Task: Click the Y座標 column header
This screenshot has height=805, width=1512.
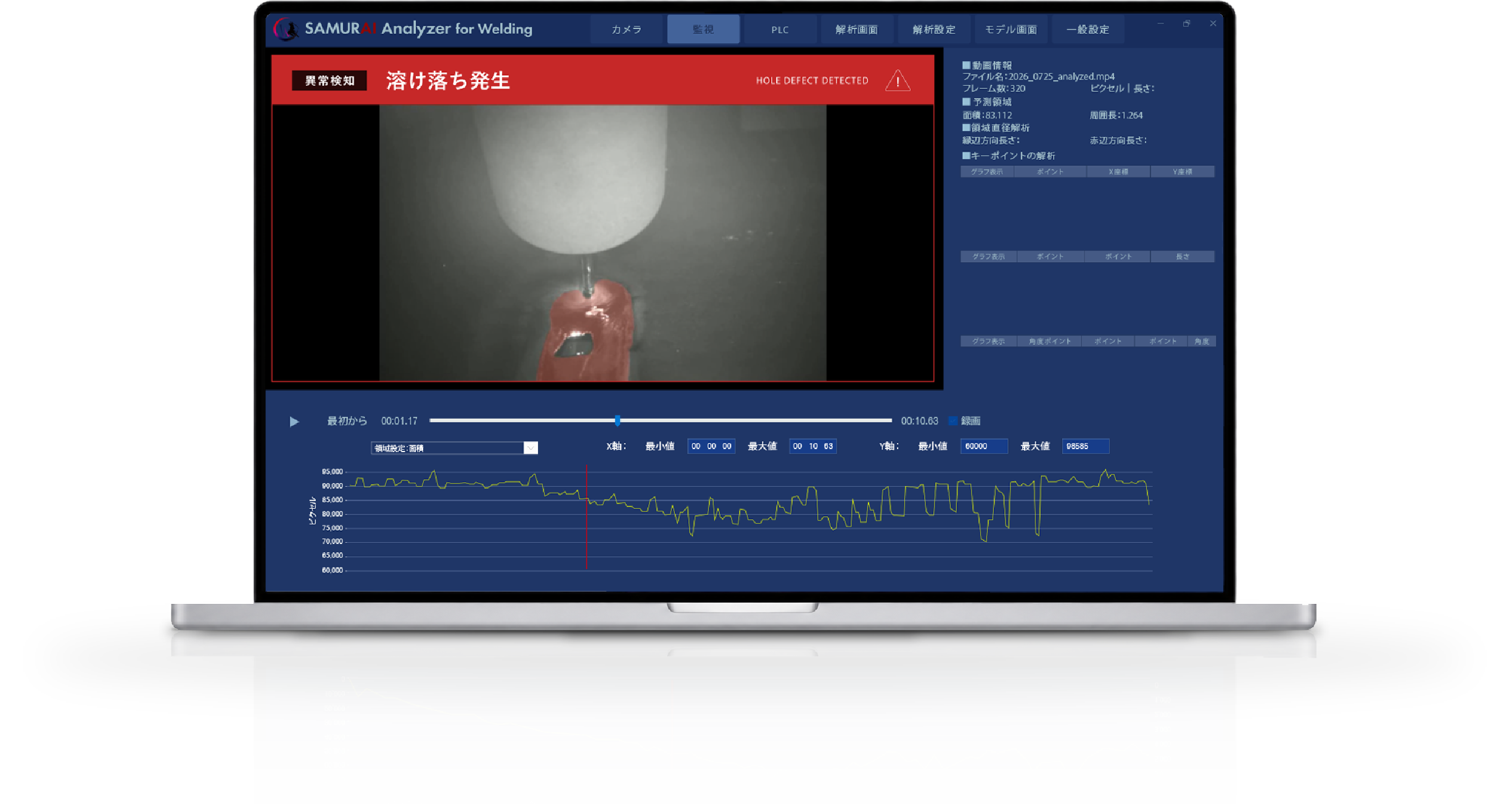Action: coord(1182,171)
